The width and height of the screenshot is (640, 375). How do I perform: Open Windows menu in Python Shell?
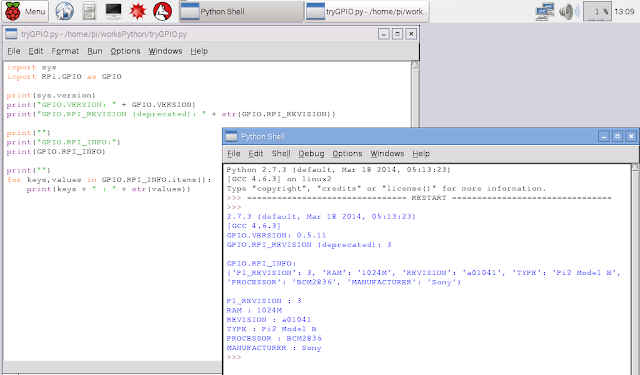coord(387,154)
